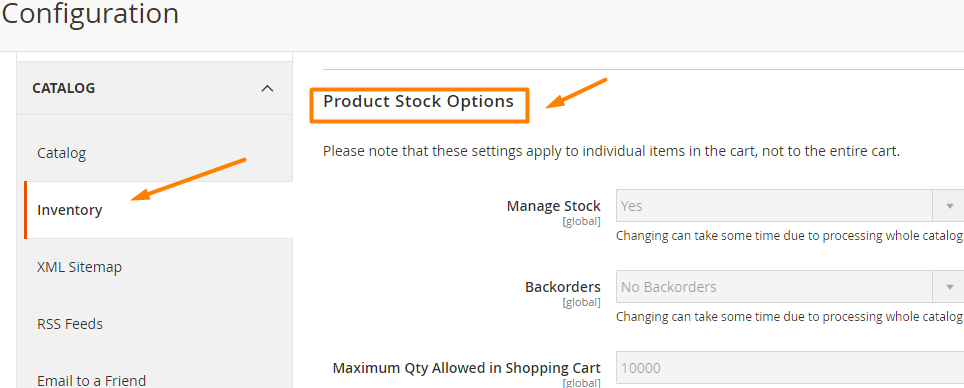Open the No Backorders select box
The image size is (964, 388).
789,287
